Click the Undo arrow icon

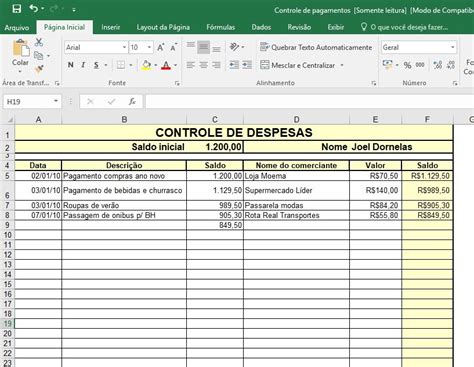[33, 8]
